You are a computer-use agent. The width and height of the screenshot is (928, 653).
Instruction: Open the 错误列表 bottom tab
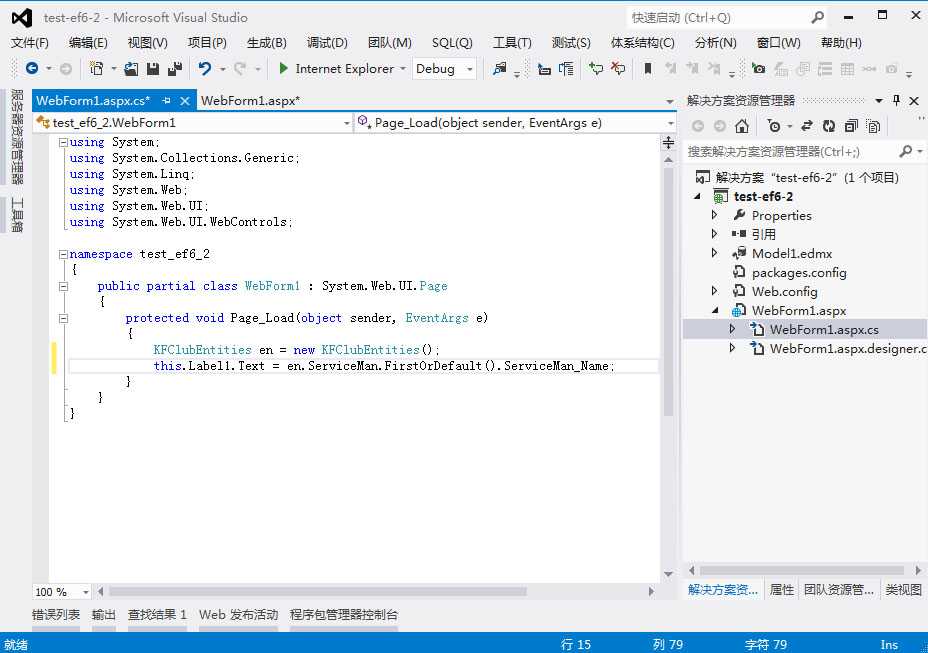point(56,615)
